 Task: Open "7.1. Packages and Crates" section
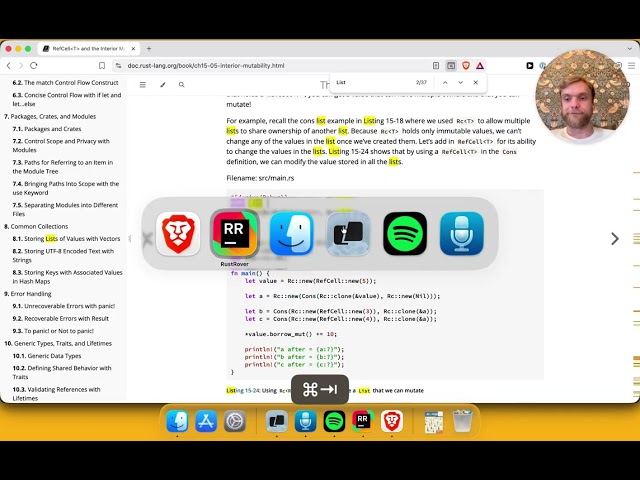(47, 129)
